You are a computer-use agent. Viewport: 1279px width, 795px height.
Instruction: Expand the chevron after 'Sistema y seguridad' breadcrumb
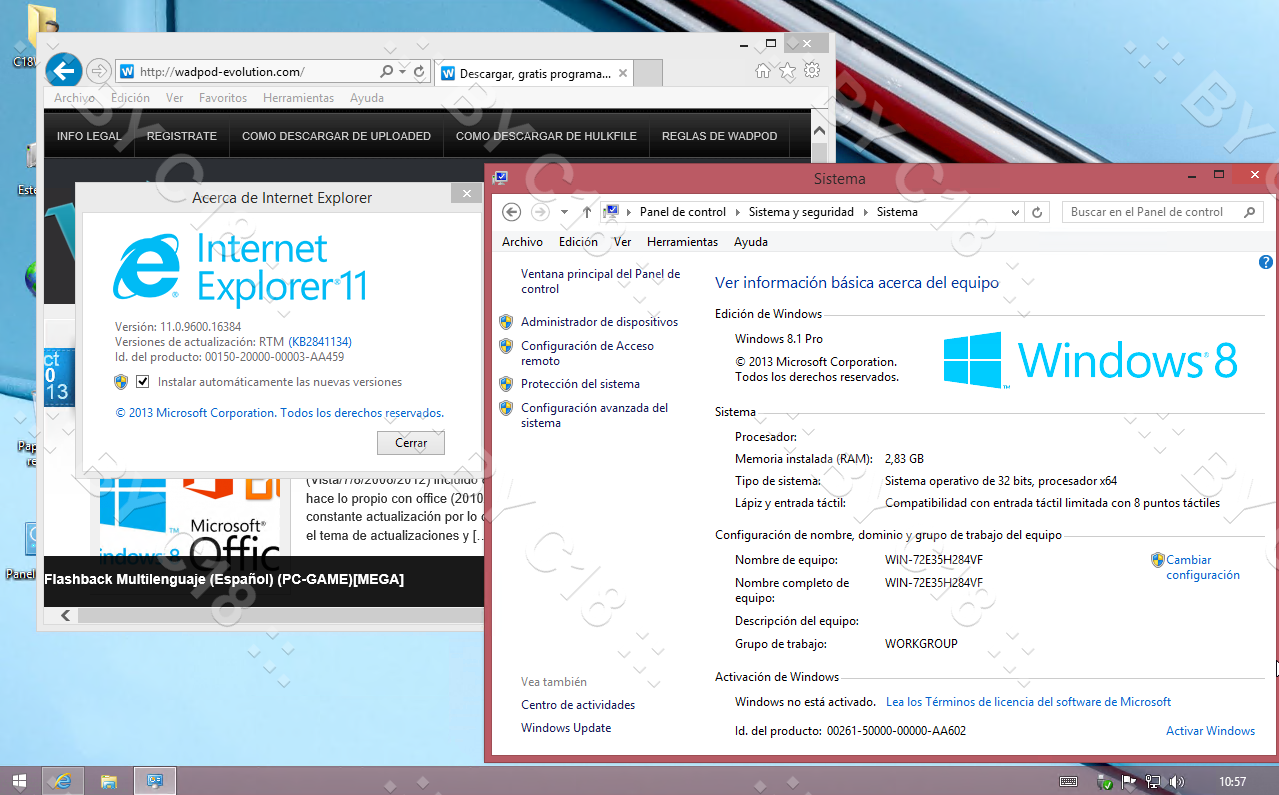[867, 212]
